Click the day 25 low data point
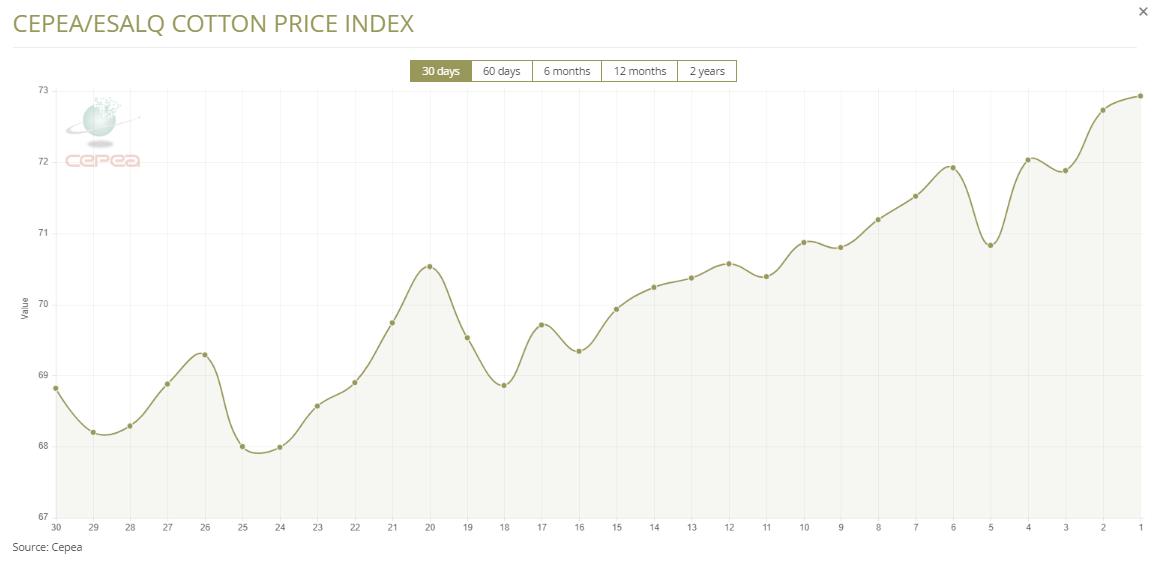Screen dimensions: 1158x563 click(242, 446)
